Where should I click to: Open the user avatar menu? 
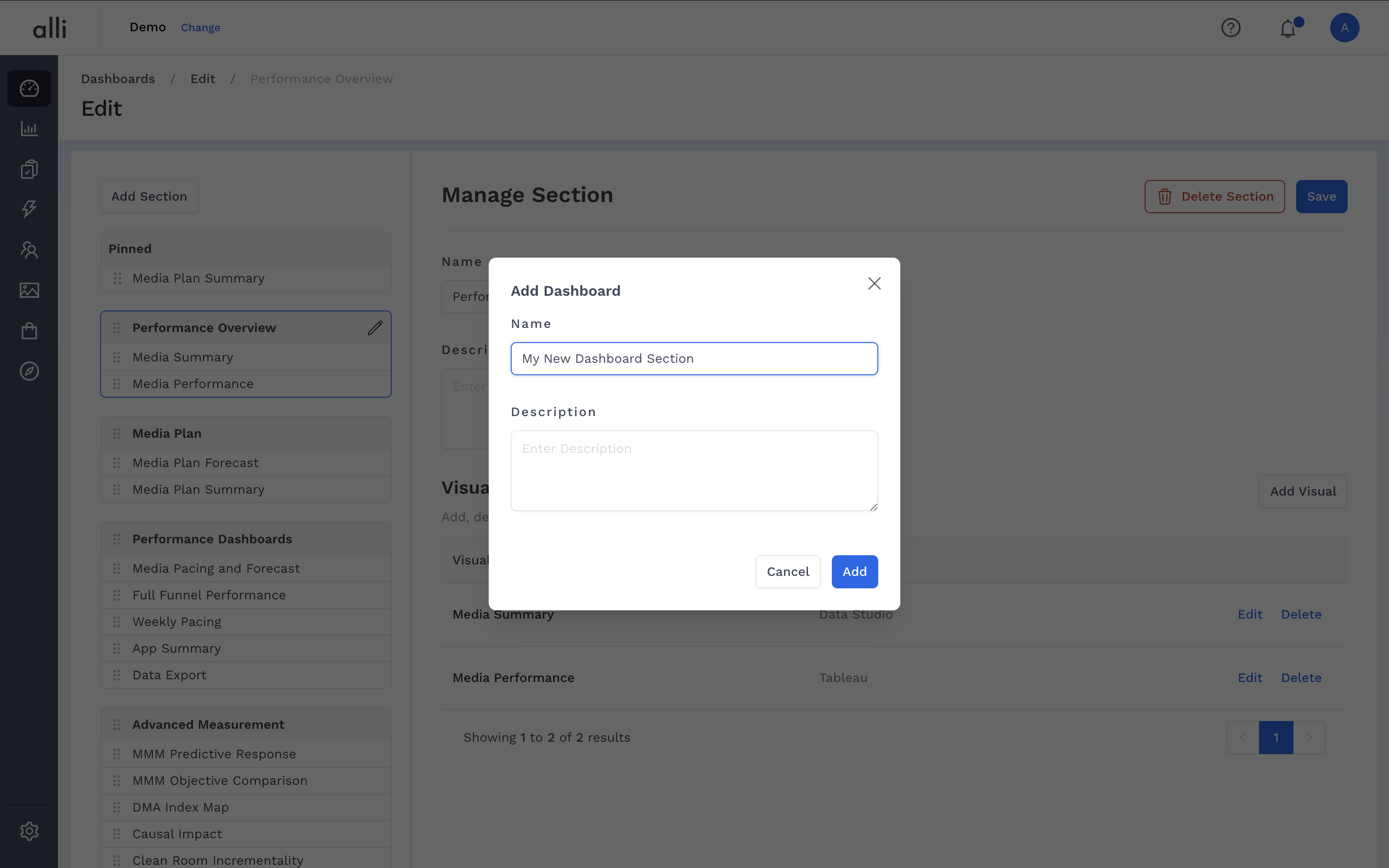pyautogui.click(x=1344, y=28)
